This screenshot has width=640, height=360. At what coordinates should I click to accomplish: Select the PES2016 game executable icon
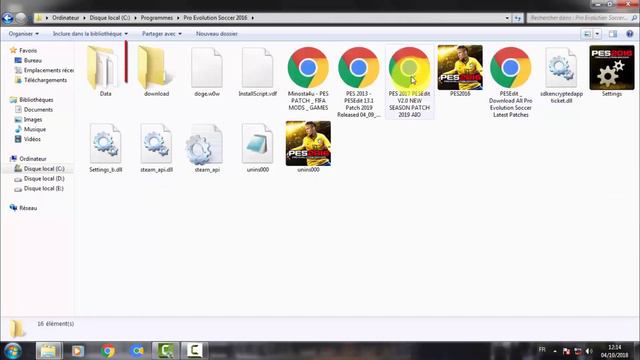point(460,68)
